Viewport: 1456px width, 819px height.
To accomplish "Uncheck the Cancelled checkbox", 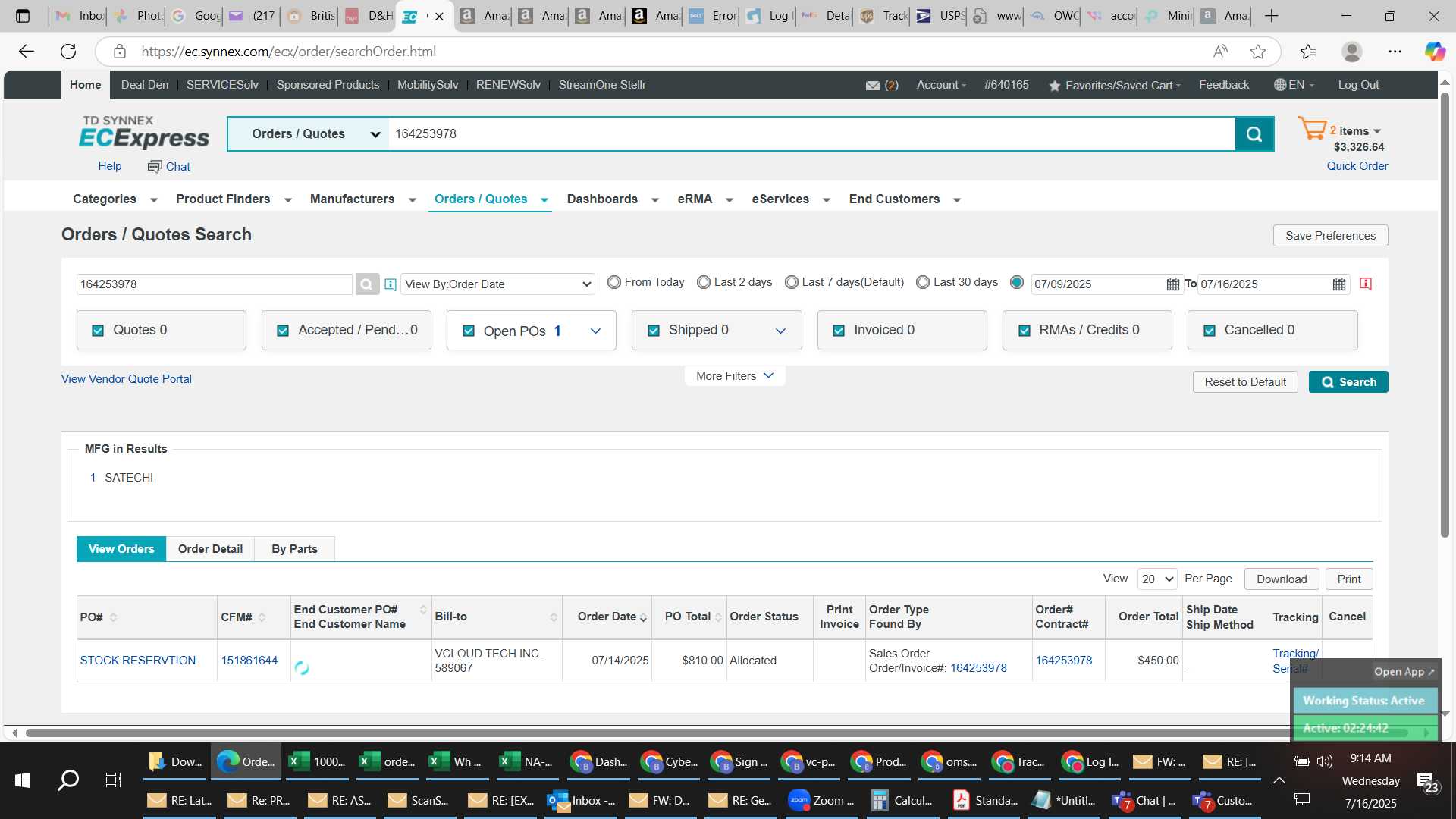I will (x=1210, y=331).
